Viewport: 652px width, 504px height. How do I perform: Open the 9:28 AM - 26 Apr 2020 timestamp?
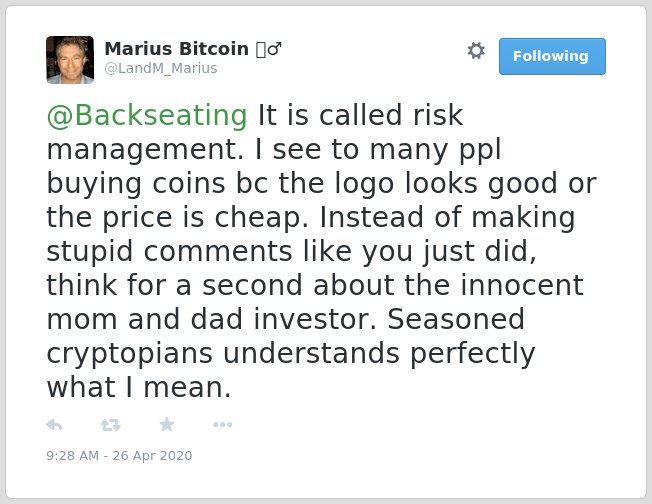[x=119, y=455]
